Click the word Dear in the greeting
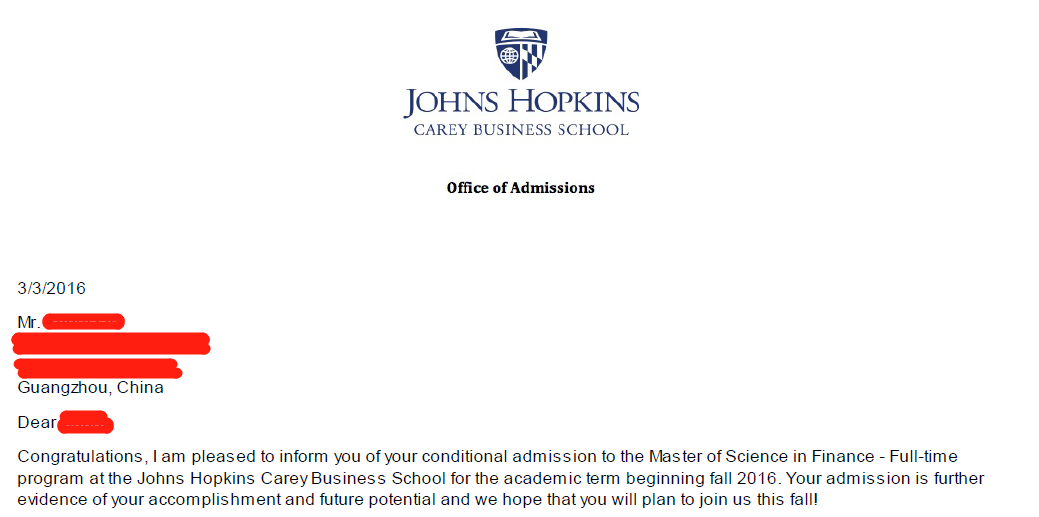The width and height of the screenshot is (1039, 517). (x=36, y=422)
